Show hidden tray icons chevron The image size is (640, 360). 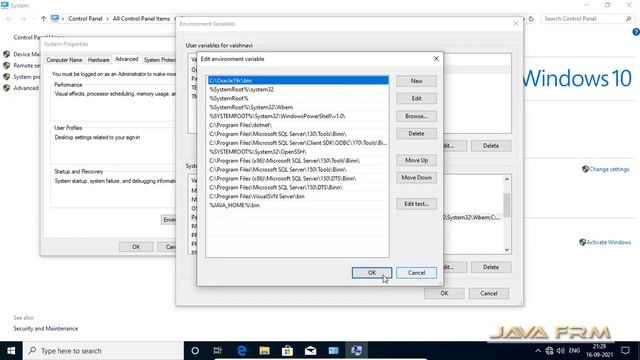538,351
